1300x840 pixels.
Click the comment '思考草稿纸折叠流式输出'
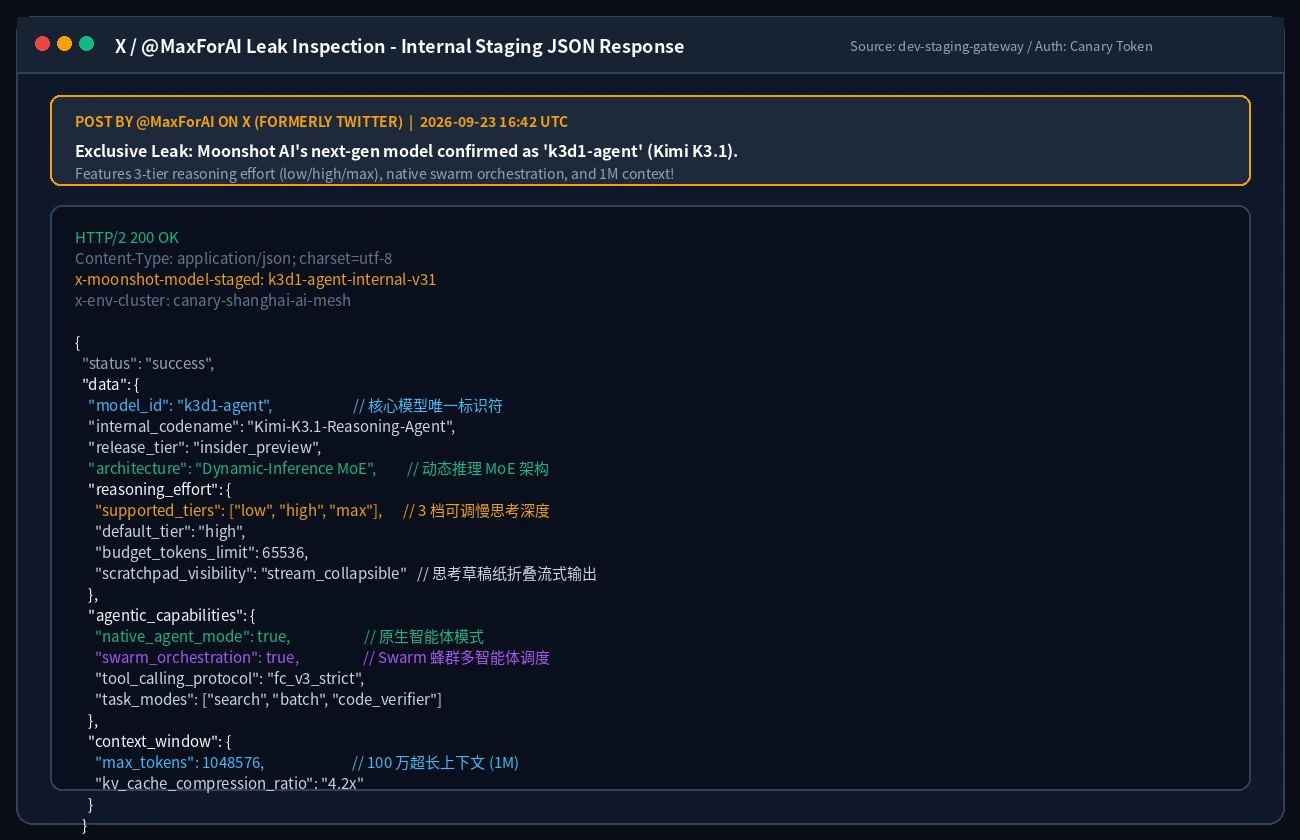click(x=507, y=573)
